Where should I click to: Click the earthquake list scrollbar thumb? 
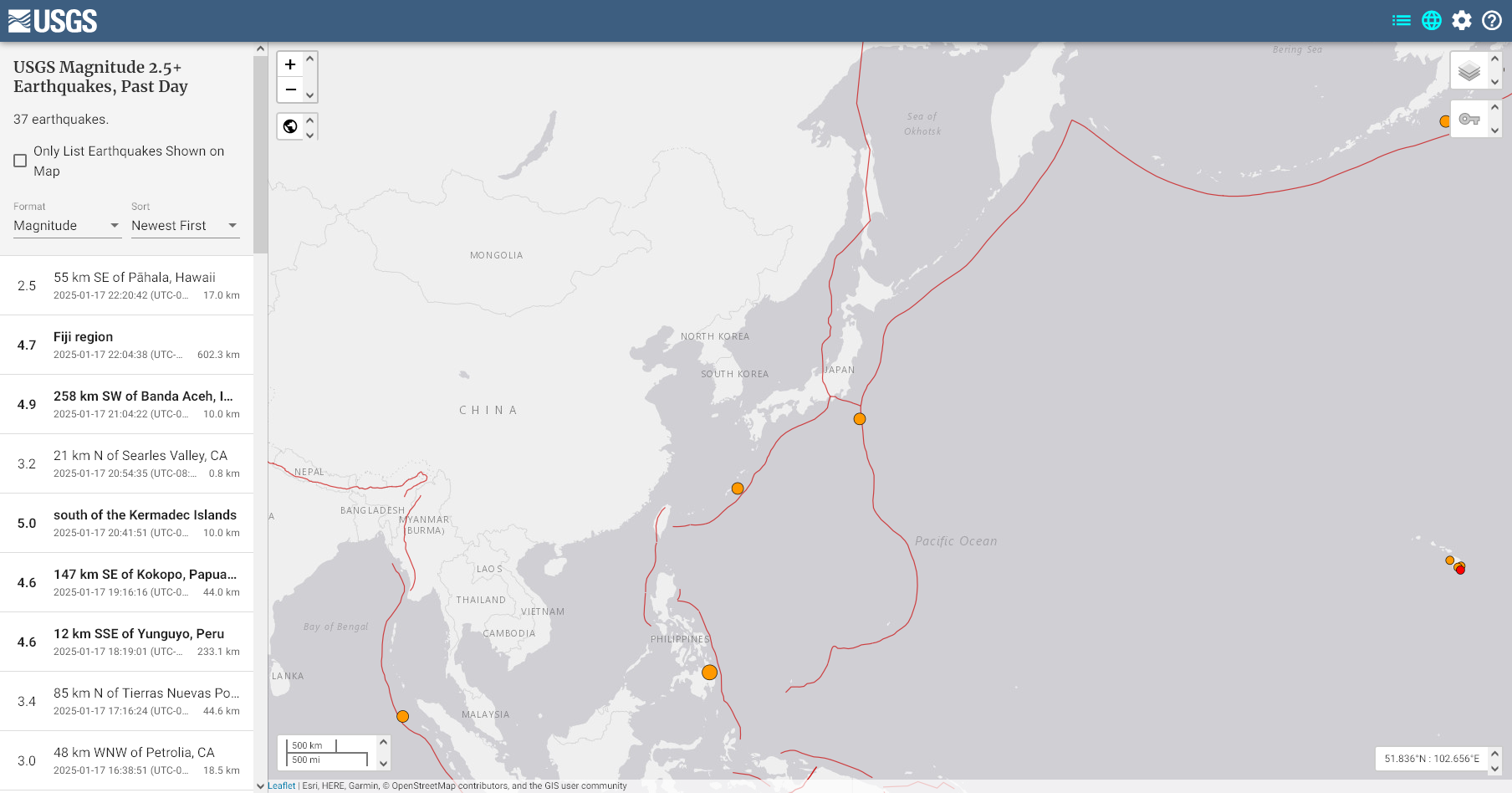(260, 155)
